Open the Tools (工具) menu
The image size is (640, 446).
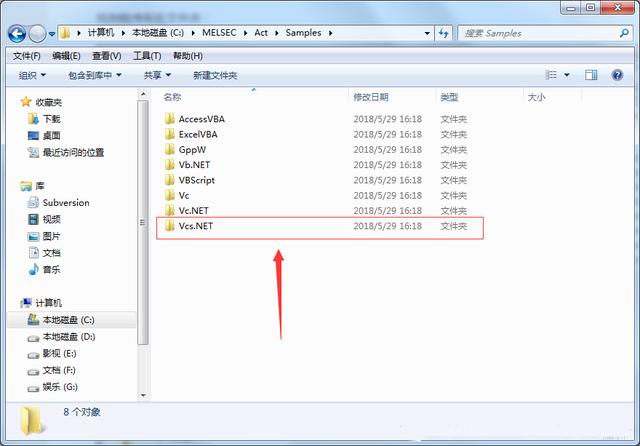pos(146,56)
